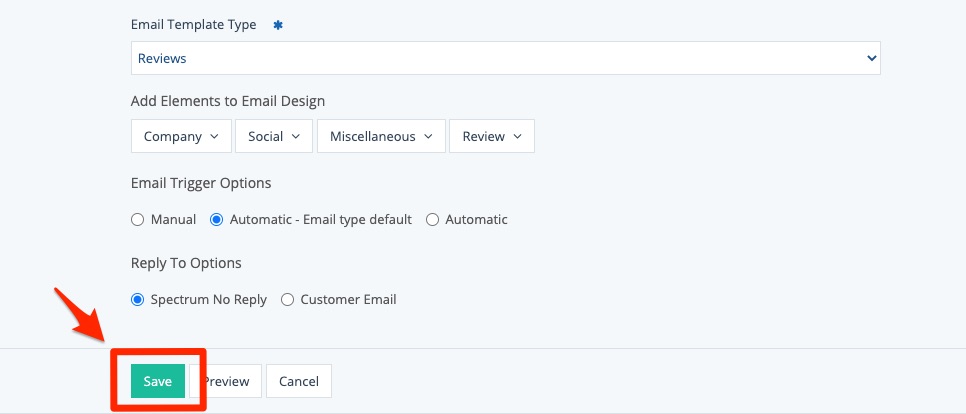This screenshot has width=966, height=414.
Task: Open the Review elements dropdown
Action: tap(492, 137)
